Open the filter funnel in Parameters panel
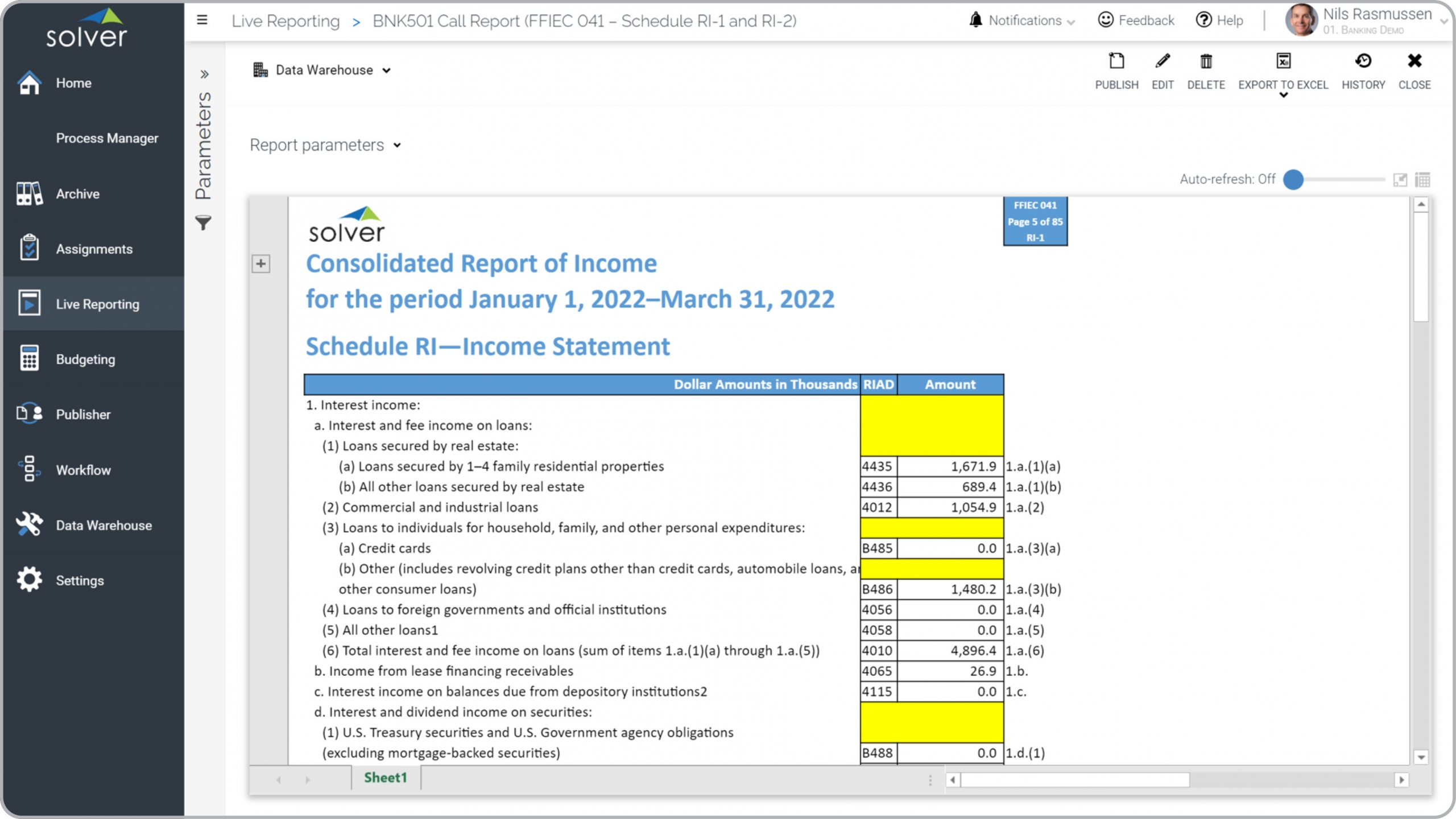Screen dimensions: 1456x819 (x=202, y=223)
